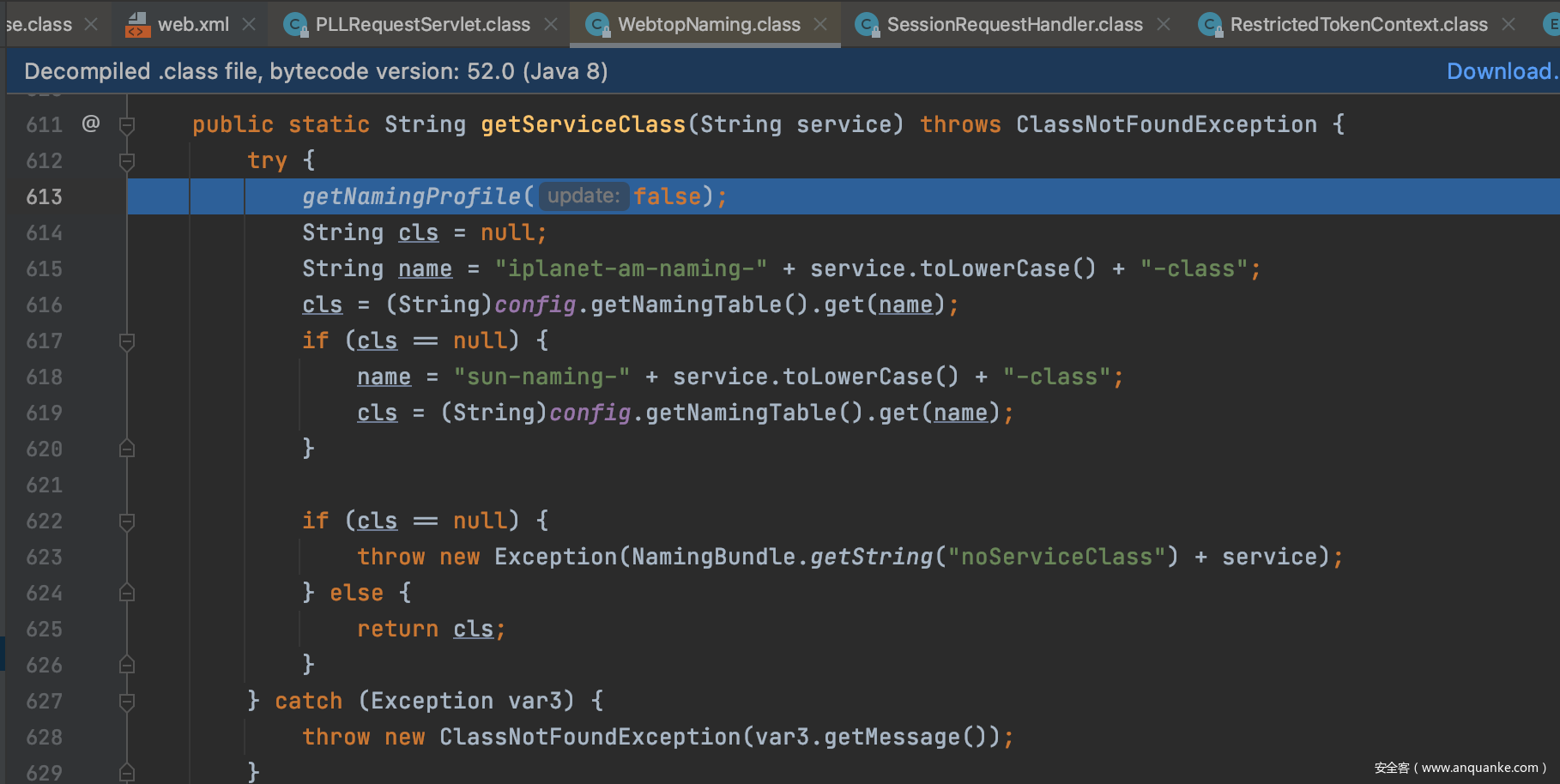The height and width of the screenshot is (784, 1560).
Task: Close the WebtopNaming.class tab
Action: [821, 24]
